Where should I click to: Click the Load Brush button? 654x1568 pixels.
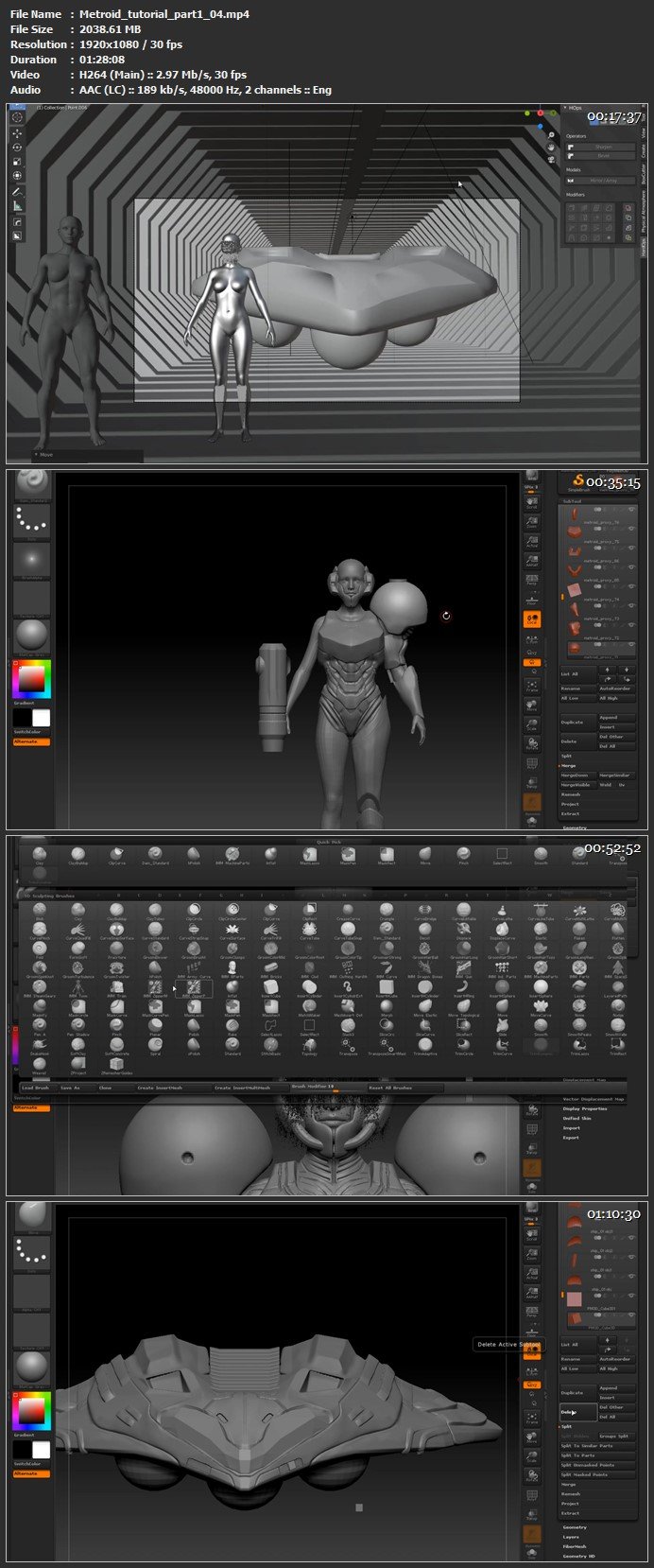(x=36, y=1088)
